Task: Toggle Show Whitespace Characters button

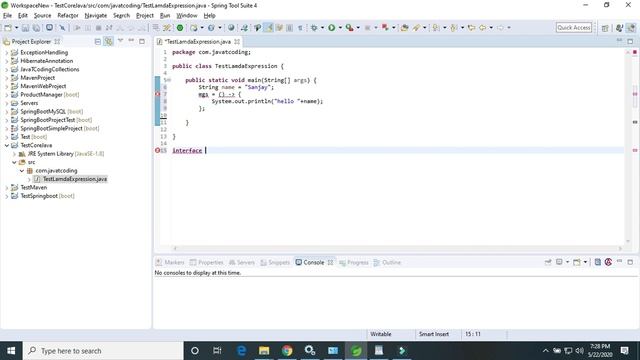Action: [300, 28]
